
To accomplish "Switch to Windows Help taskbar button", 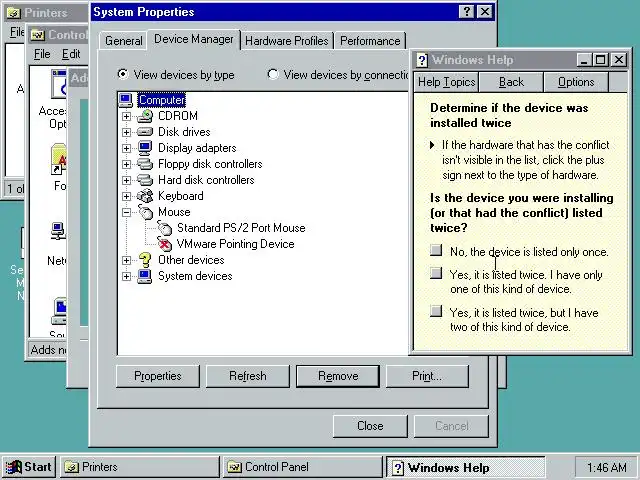I will [x=465, y=467].
